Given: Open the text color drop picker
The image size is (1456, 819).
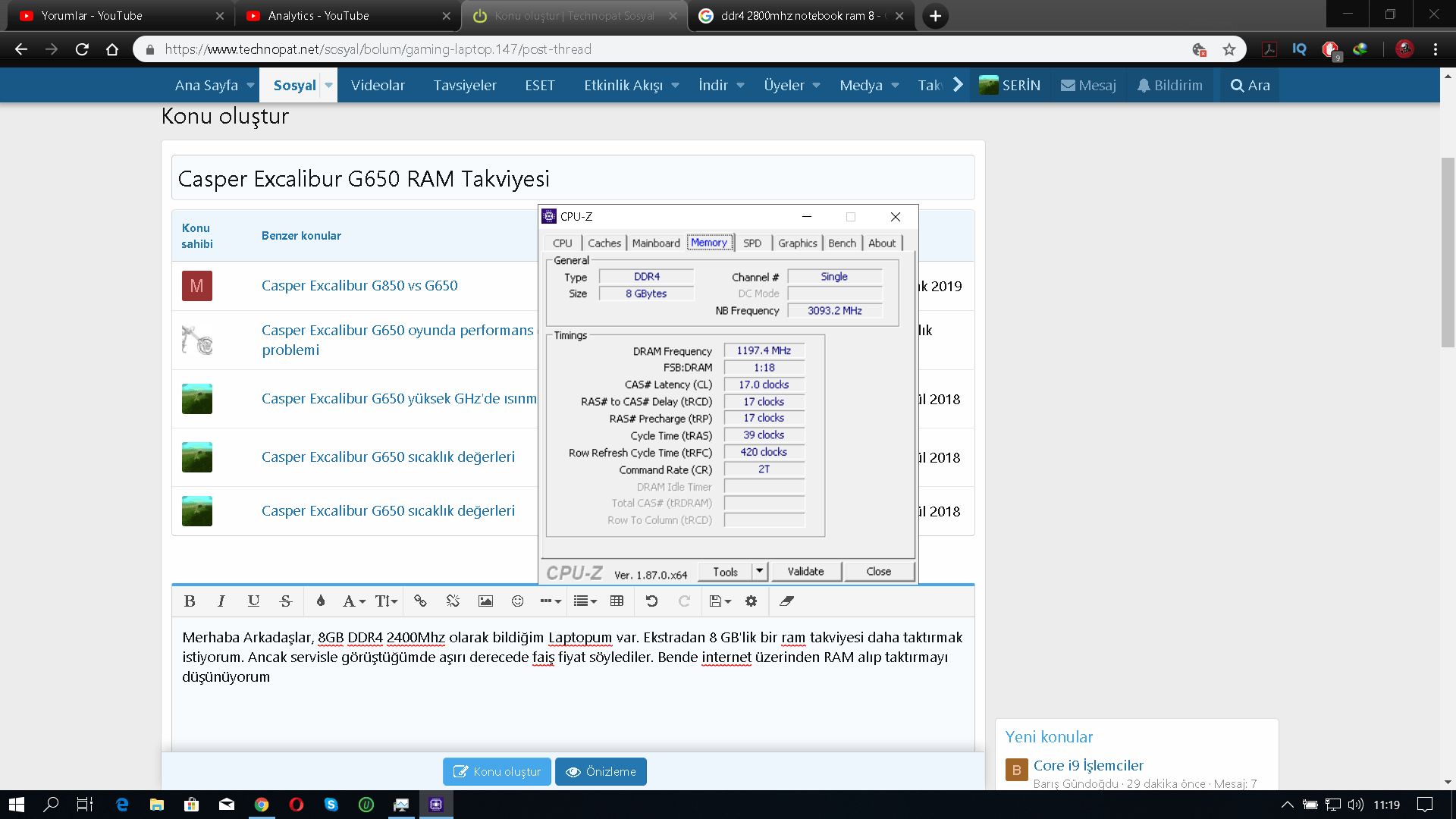Looking at the screenshot, I should click(321, 601).
